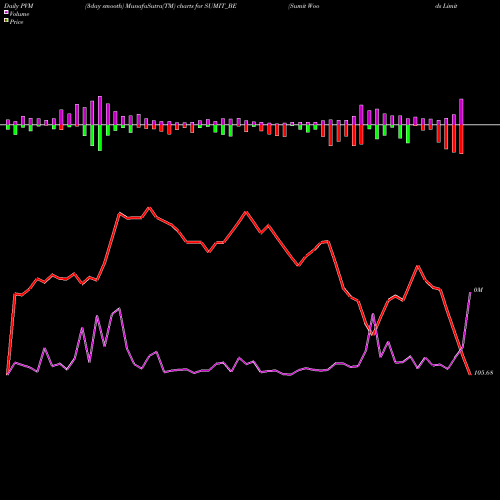
Task: Click the '(Sumit Woo' company name text
Action: pyautogui.click(x=304, y=6)
